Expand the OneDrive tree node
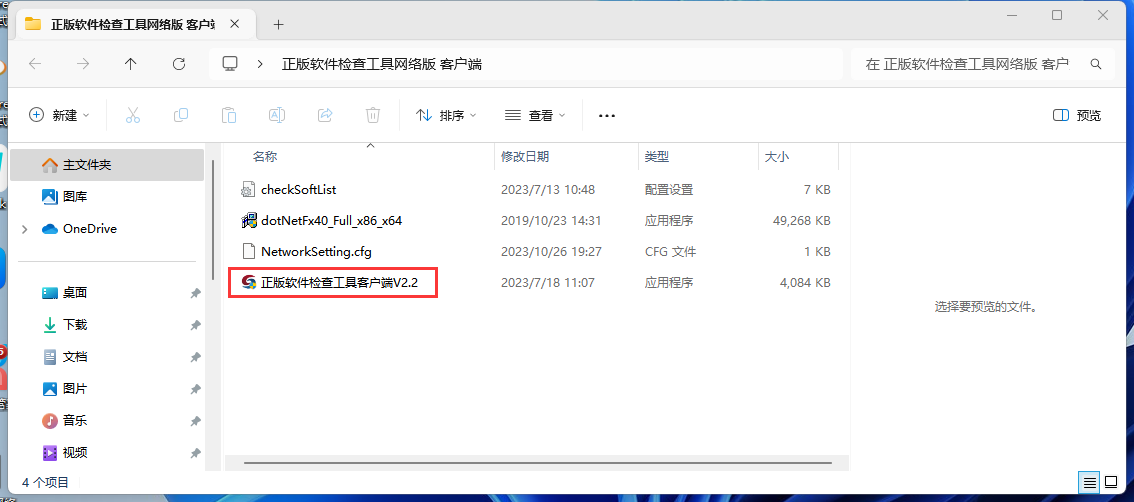The width and height of the screenshot is (1134, 502). point(25,229)
